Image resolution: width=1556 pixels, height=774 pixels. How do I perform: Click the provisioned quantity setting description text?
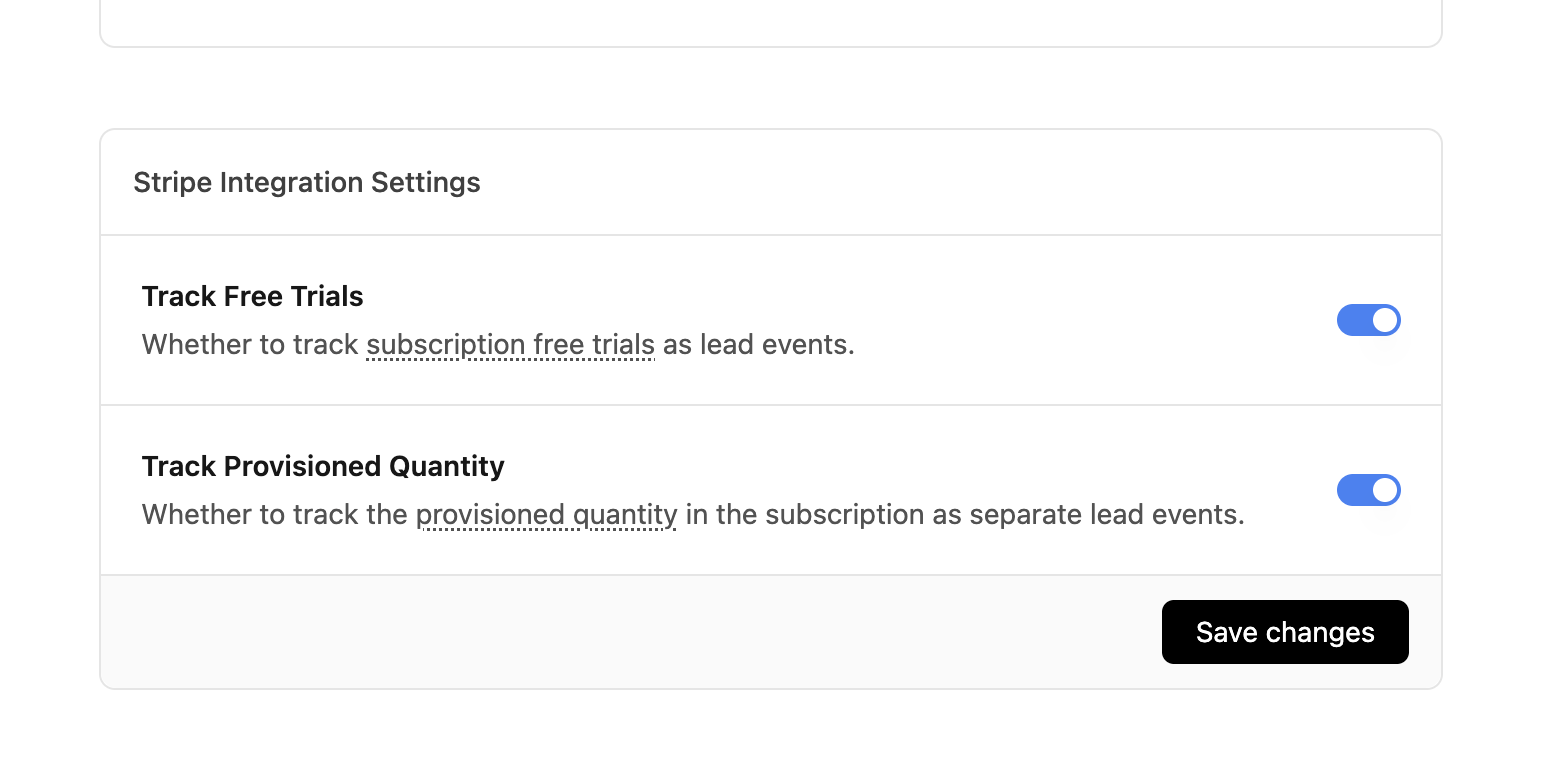click(x=694, y=514)
